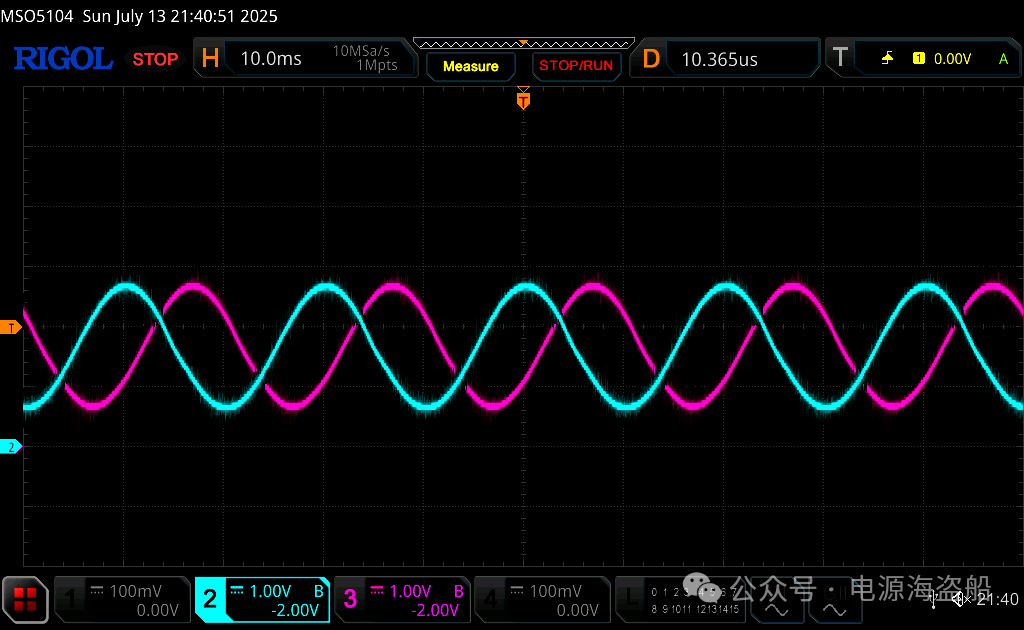Click the rising edge trigger type icon
Image resolution: width=1024 pixels, height=630 pixels.
click(x=887, y=59)
